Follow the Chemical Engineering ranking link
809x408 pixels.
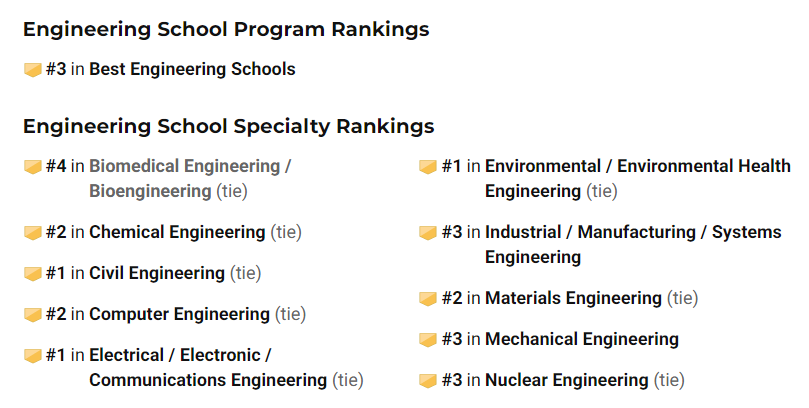(177, 233)
